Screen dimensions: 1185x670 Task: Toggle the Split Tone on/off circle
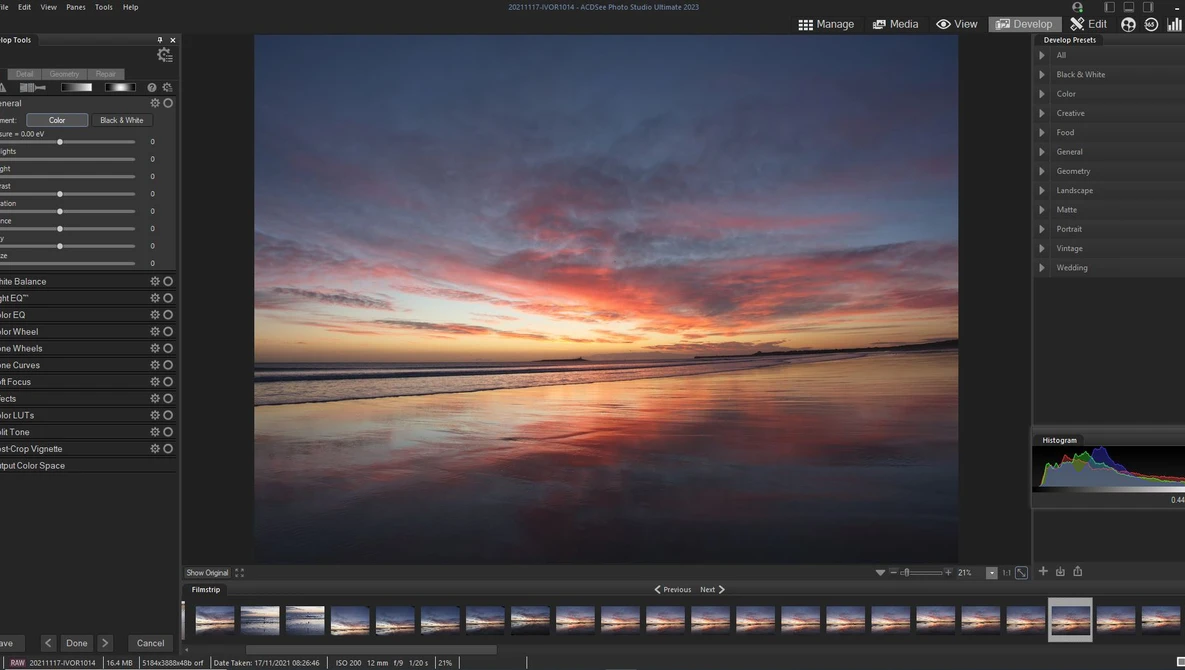pos(169,432)
